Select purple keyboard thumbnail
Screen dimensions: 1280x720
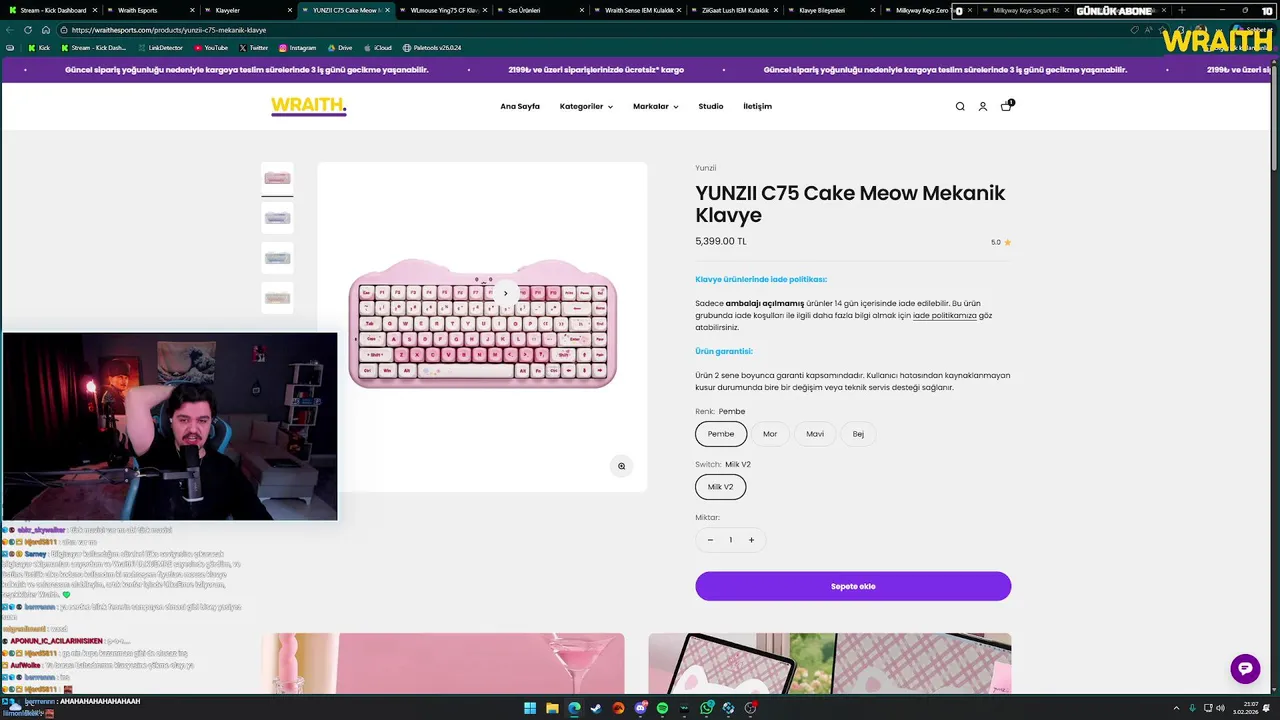277,218
